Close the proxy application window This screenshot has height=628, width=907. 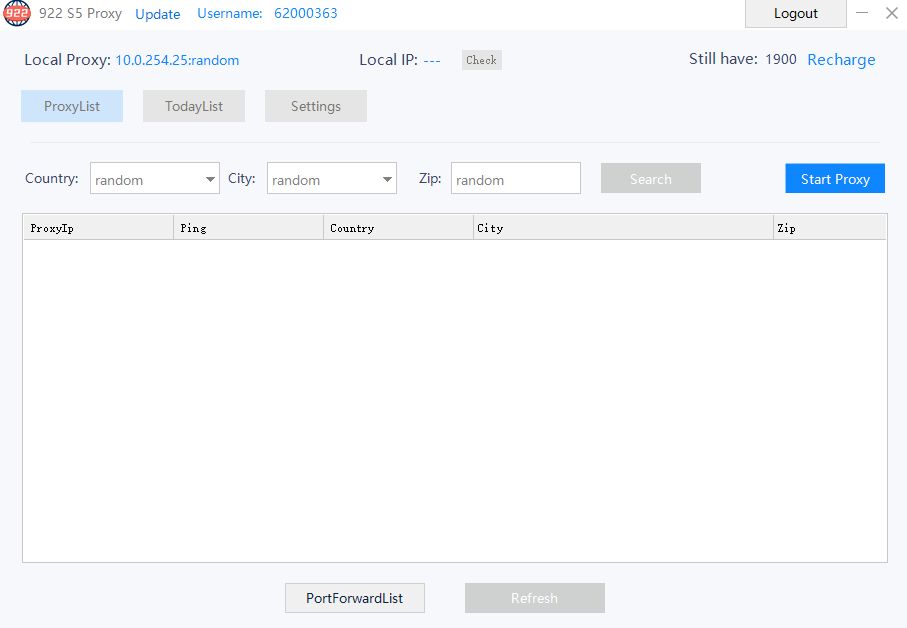point(892,13)
